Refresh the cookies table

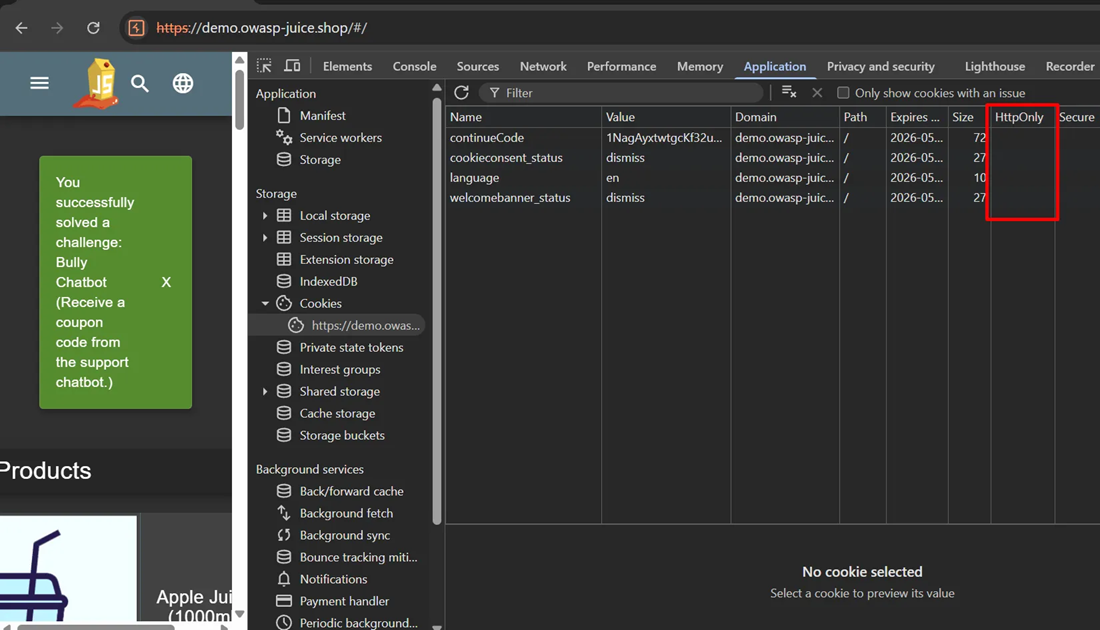pos(461,93)
